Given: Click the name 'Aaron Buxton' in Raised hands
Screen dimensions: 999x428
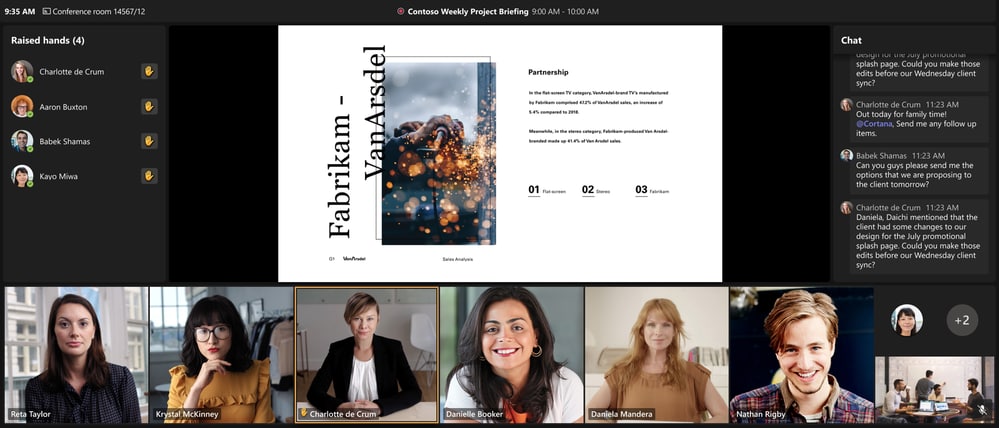Looking at the screenshot, I should click(63, 107).
